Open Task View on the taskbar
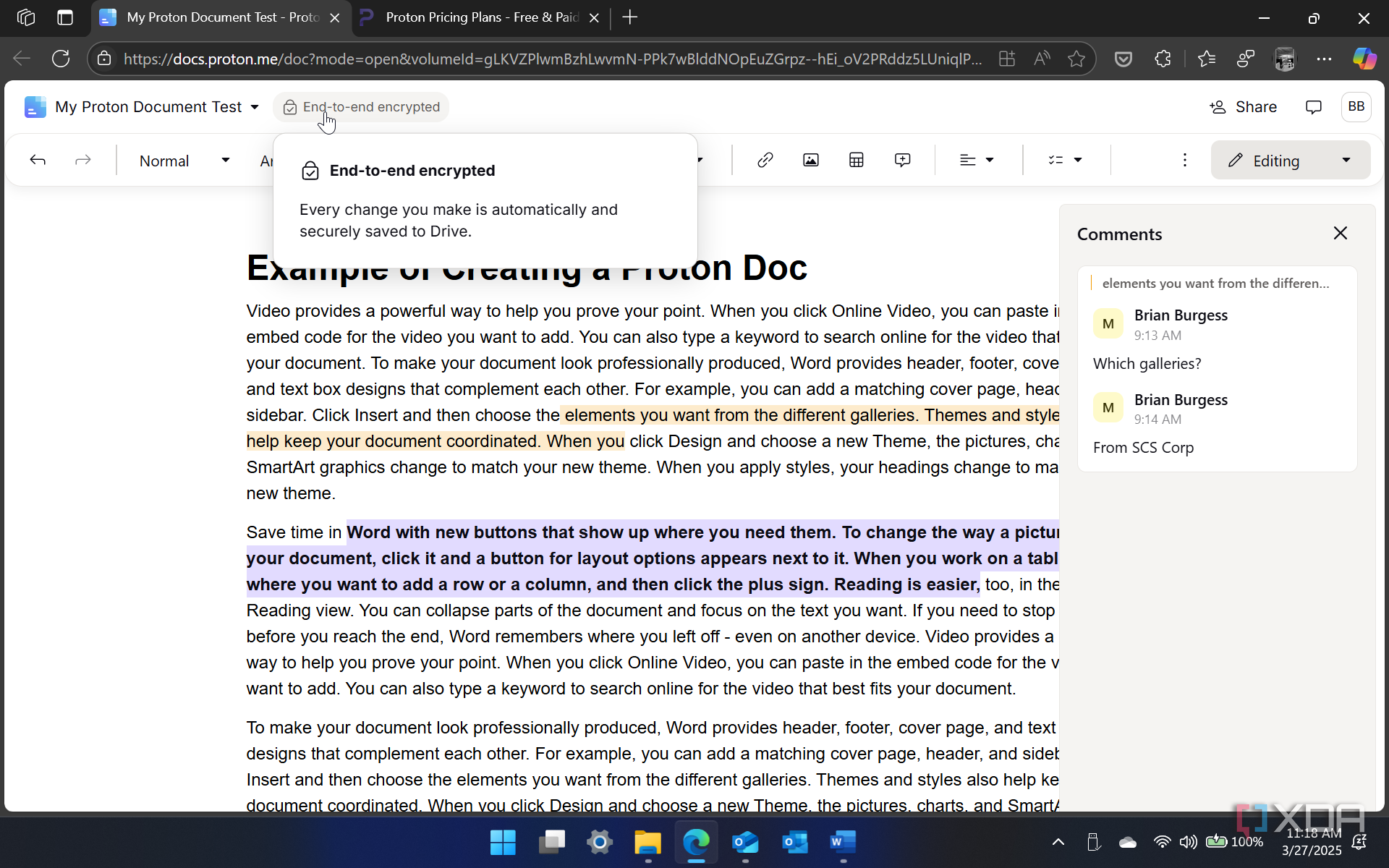 (x=551, y=842)
